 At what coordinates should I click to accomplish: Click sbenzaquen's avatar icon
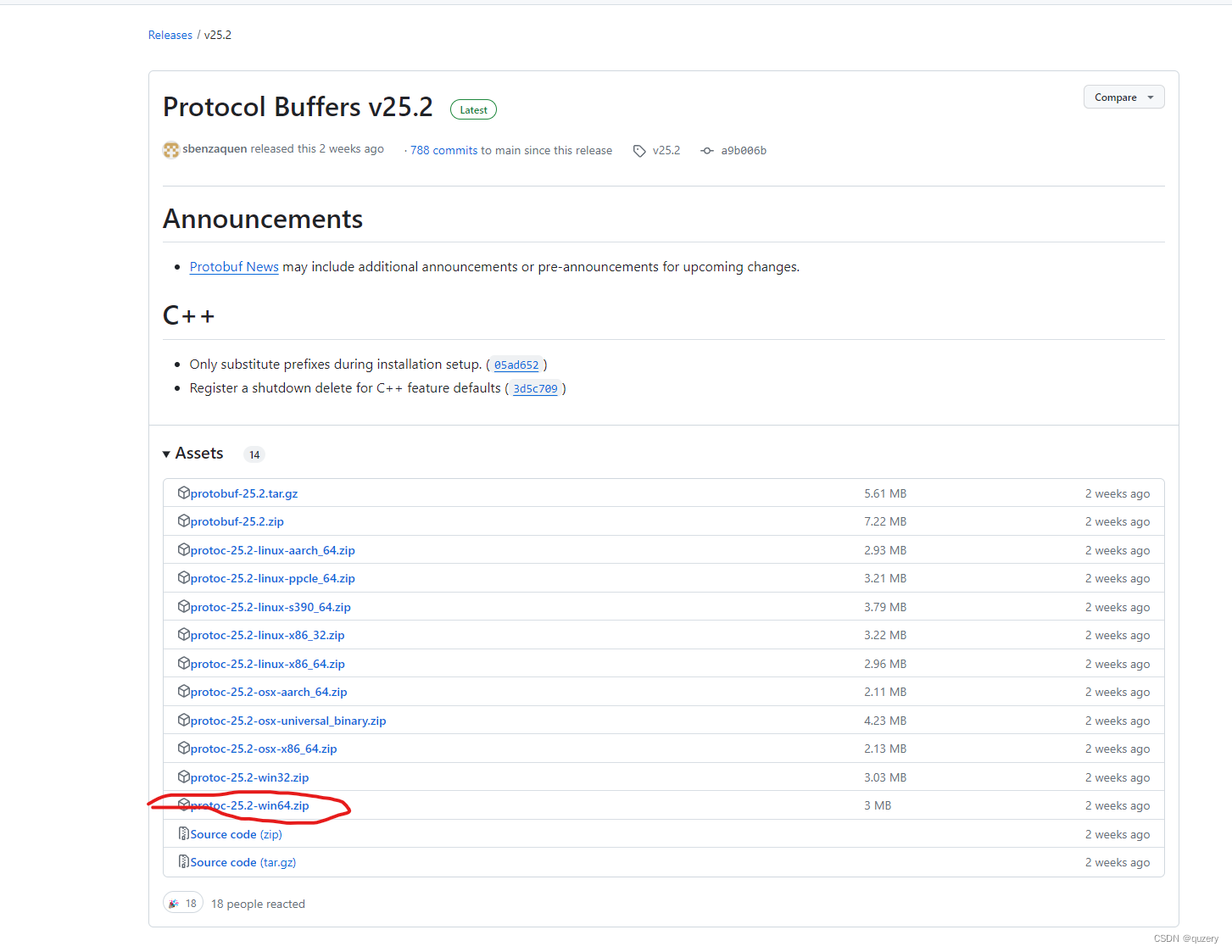(x=171, y=149)
